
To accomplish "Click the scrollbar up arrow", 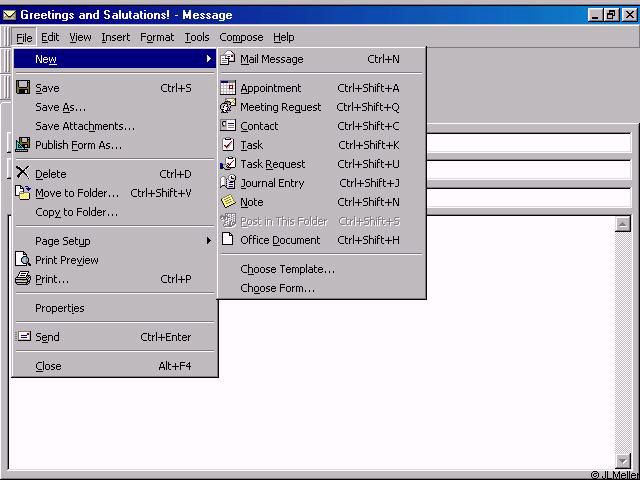I will pyautogui.click(x=623, y=222).
